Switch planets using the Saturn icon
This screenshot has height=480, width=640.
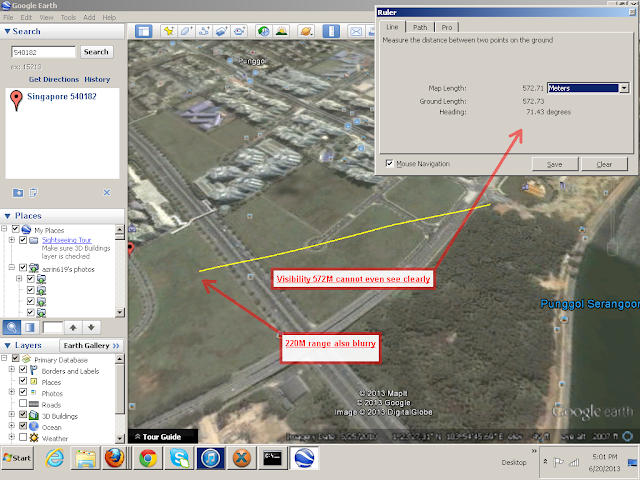(306, 31)
